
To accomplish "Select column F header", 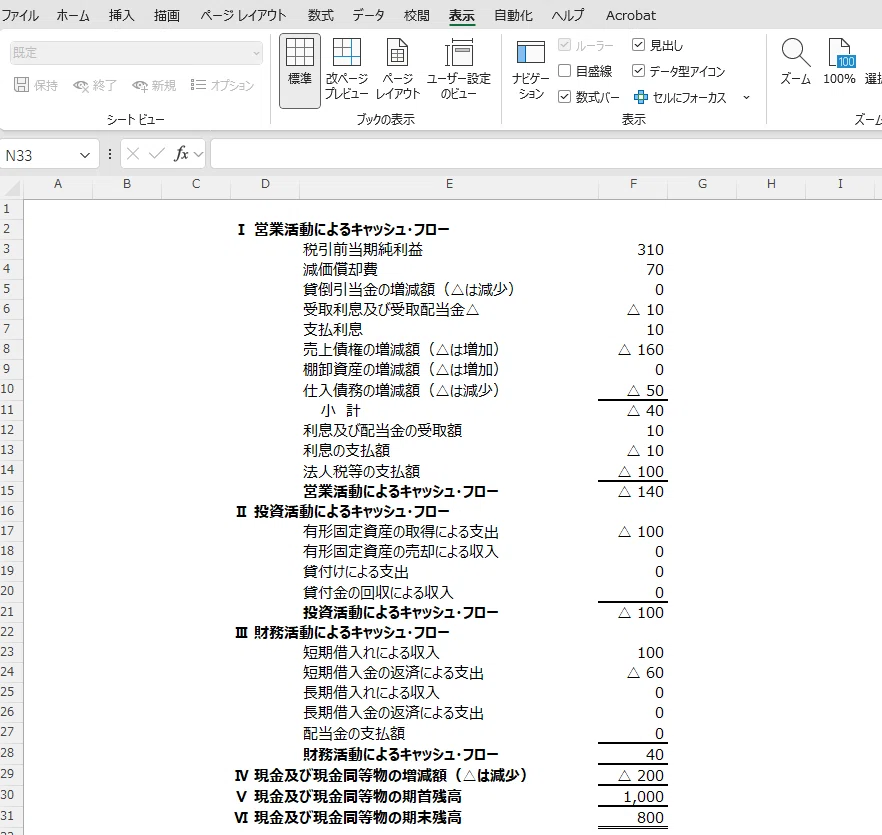I will (633, 184).
